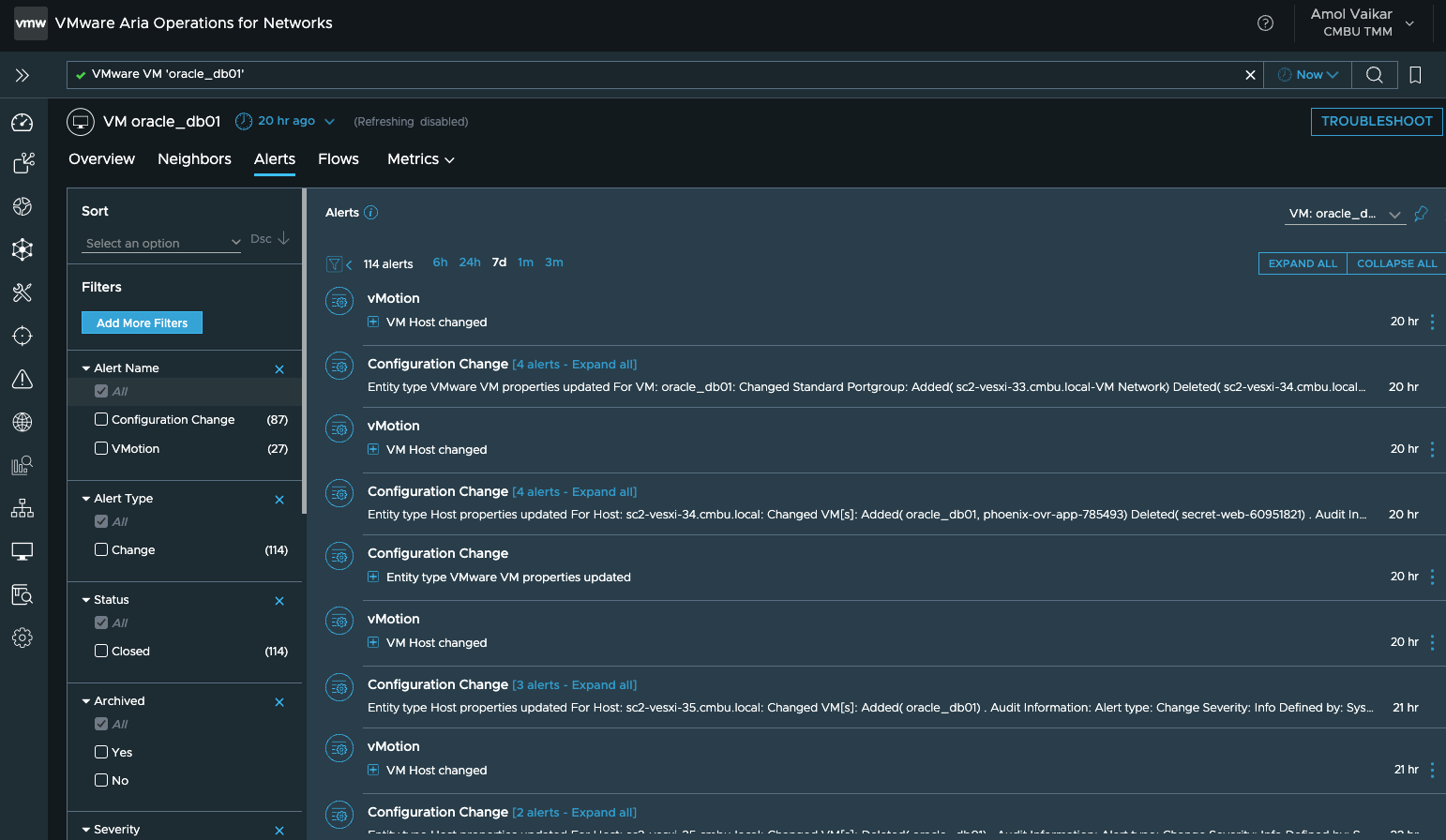Pin the Alerts widget
This screenshot has height=840, width=1446.
point(1421,214)
